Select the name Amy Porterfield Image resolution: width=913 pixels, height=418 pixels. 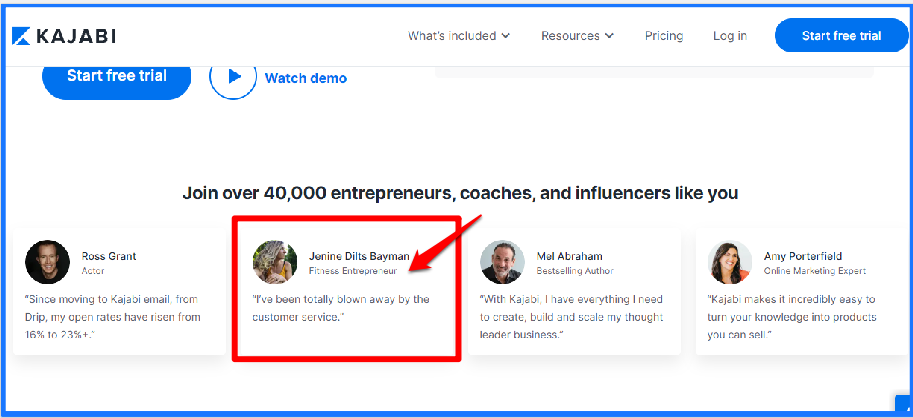click(x=803, y=256)
